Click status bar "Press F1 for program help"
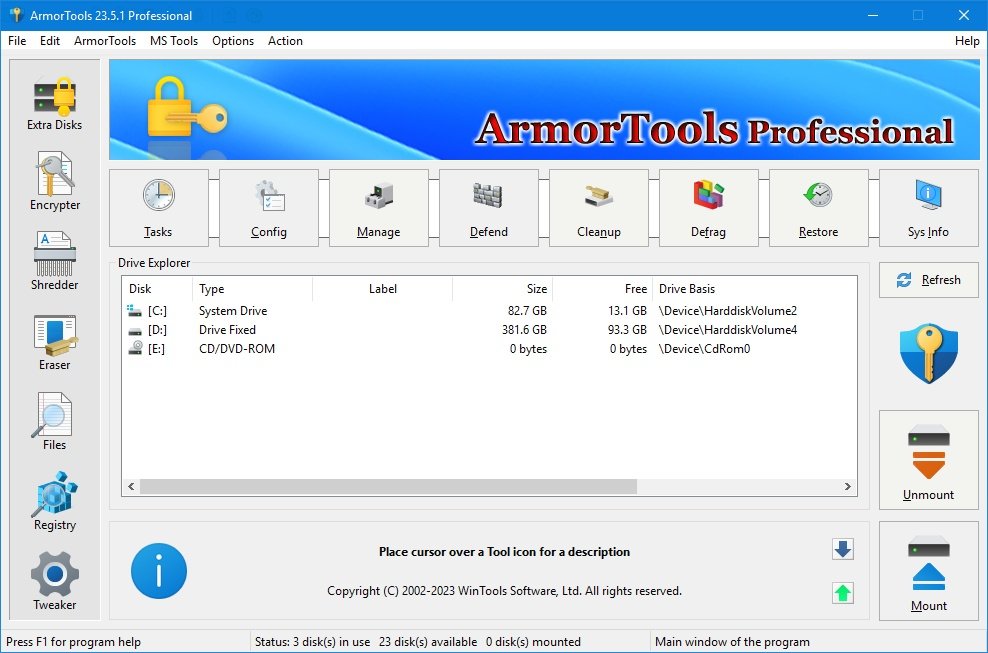Screen dimensions: 988x653 (73, 642)
